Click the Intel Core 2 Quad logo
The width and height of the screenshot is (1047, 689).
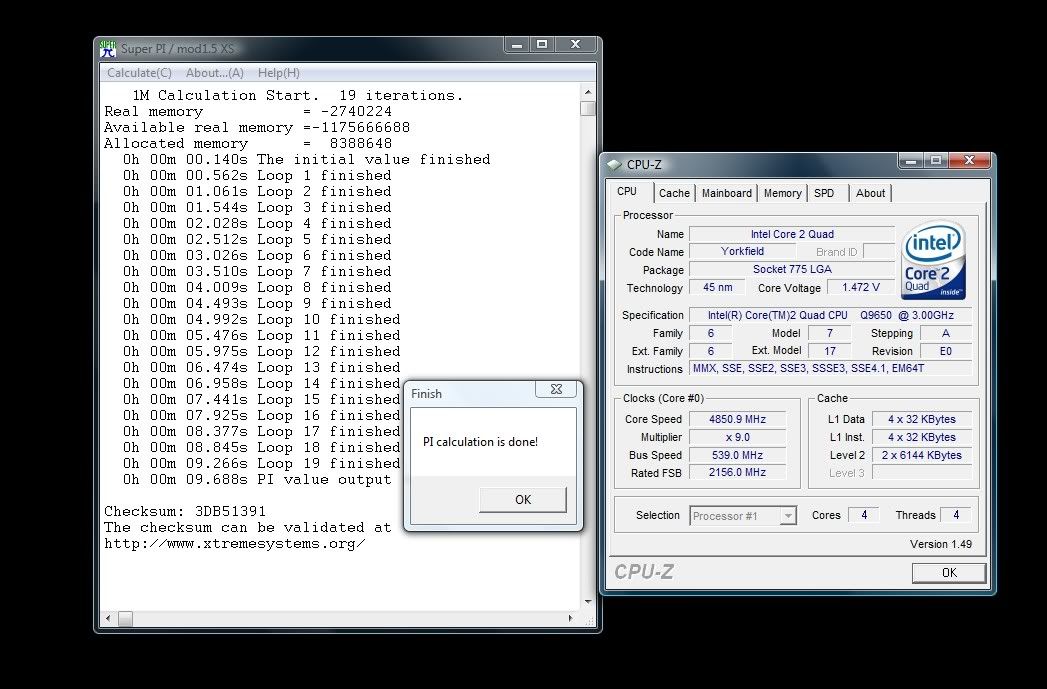(x=933, y=260)
